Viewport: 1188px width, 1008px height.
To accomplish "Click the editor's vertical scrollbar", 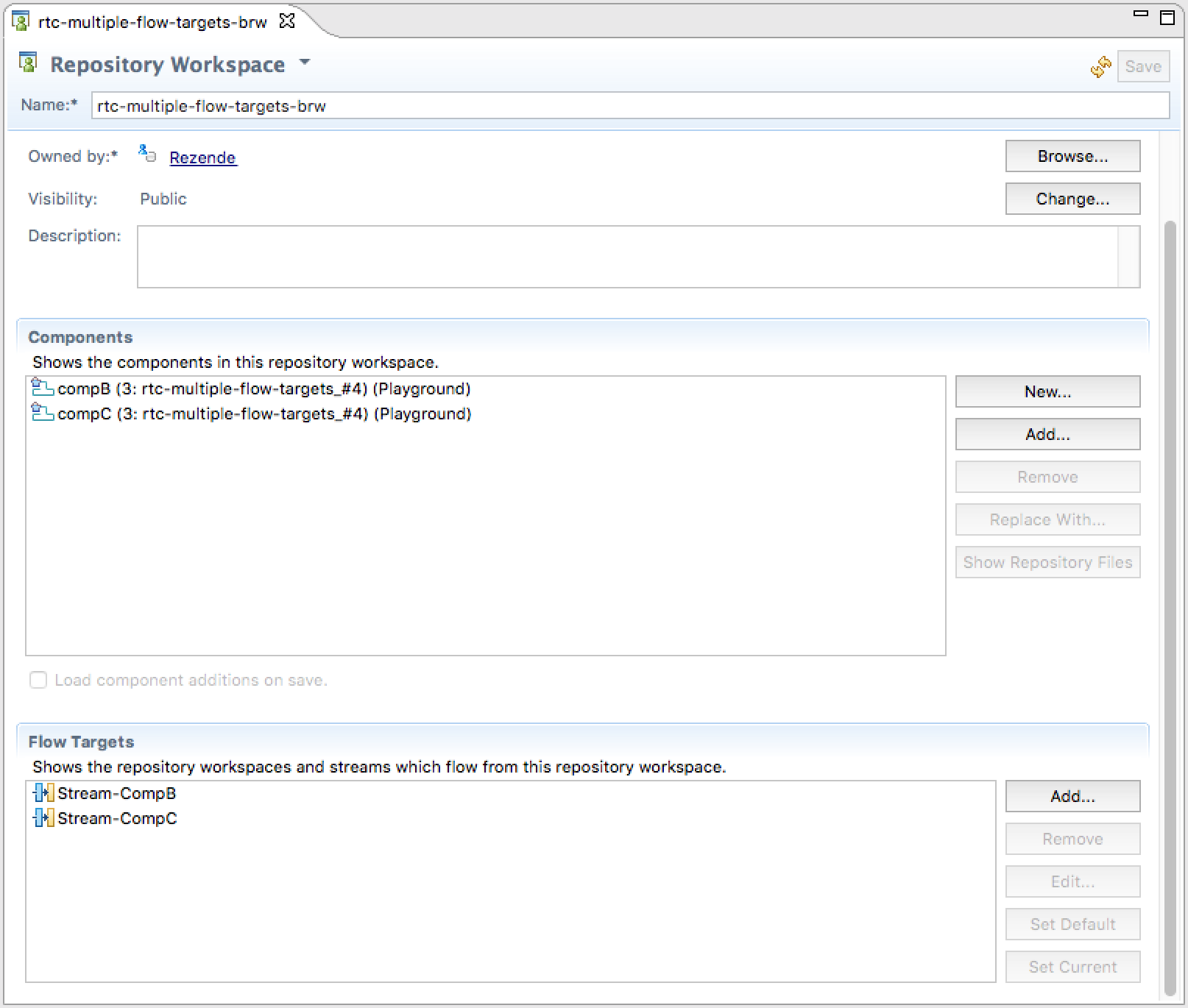I will pos(1170,607).
